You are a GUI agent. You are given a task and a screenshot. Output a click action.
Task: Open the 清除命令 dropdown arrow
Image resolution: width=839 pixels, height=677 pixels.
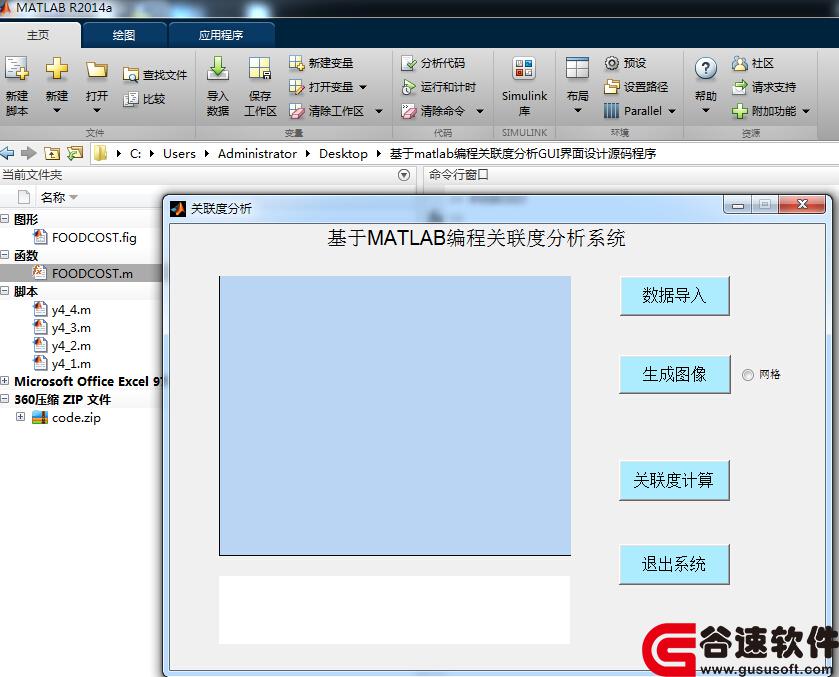point(480,111)
